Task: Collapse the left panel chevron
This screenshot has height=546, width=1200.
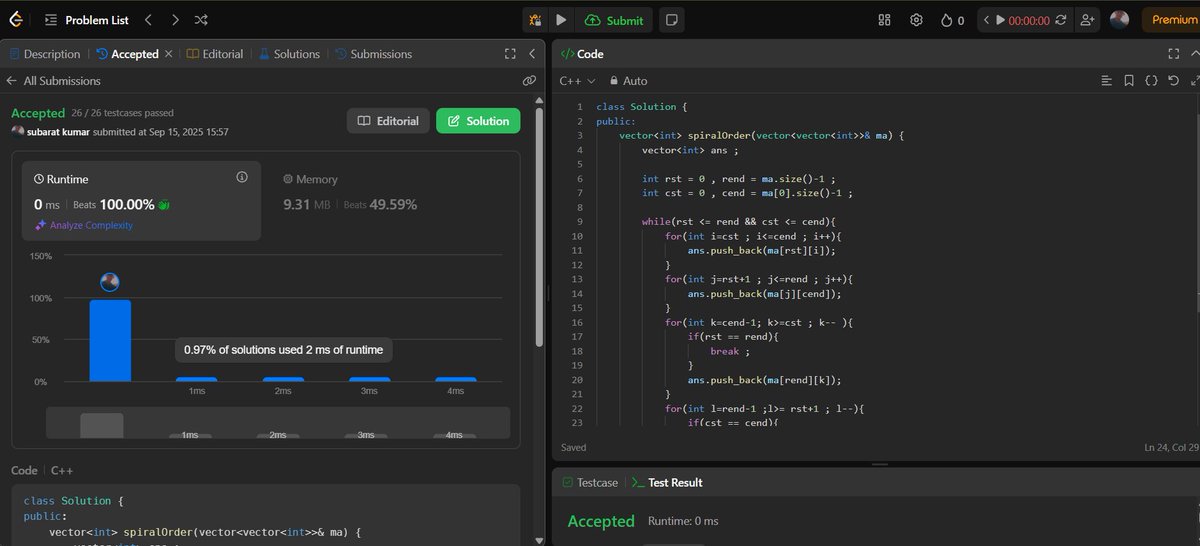Action: click(x=532, y=54)
